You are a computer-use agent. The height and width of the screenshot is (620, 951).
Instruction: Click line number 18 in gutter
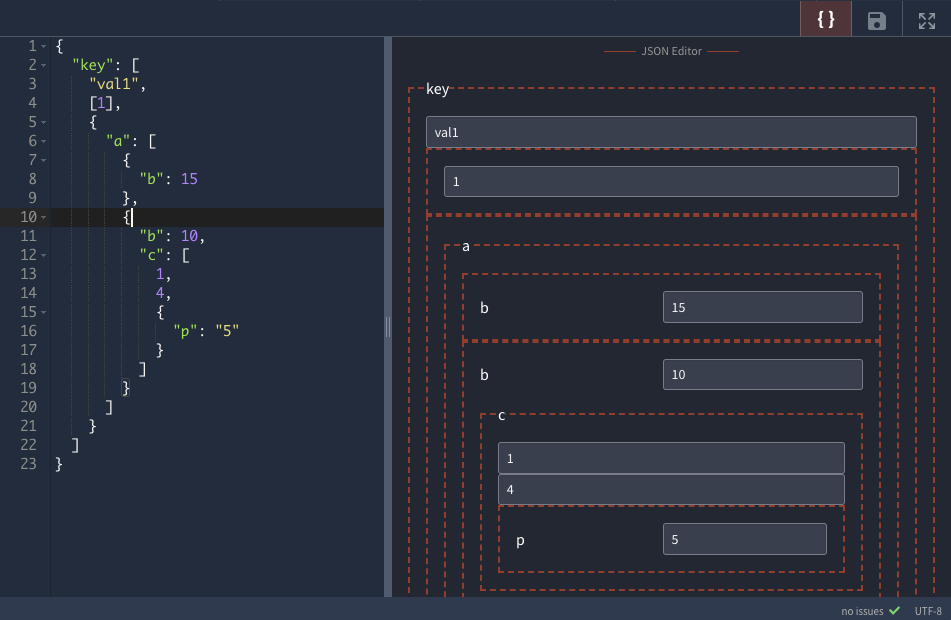(29, 369)
